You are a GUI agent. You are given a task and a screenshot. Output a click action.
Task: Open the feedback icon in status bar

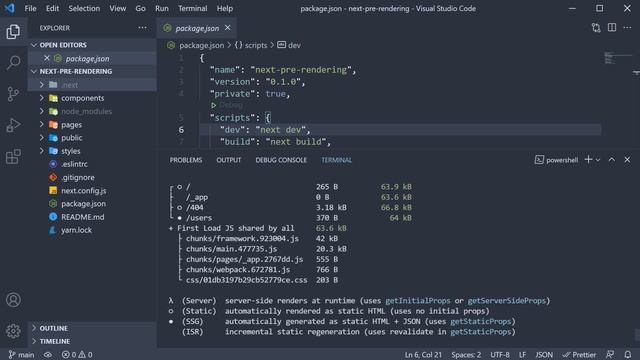tap(610, 355)
